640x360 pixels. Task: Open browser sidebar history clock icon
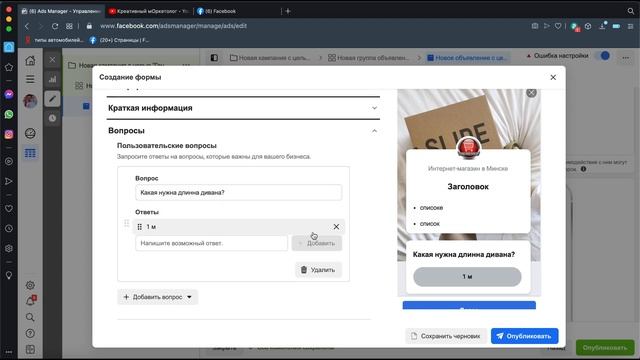(9, 228)
